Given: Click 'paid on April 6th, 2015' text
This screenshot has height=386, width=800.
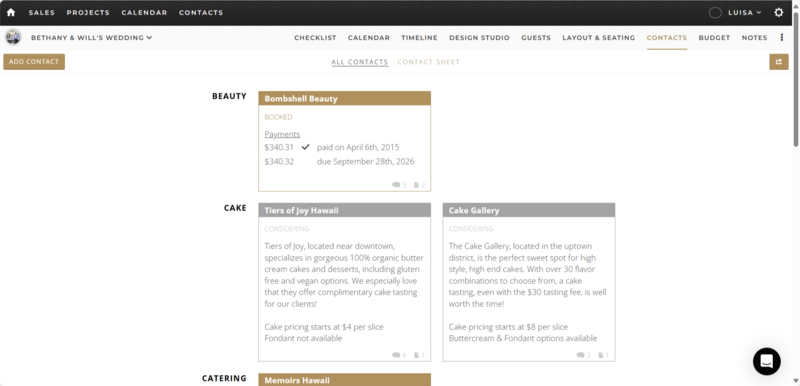Looking at the screenshot, I should [x=358, y=147].
